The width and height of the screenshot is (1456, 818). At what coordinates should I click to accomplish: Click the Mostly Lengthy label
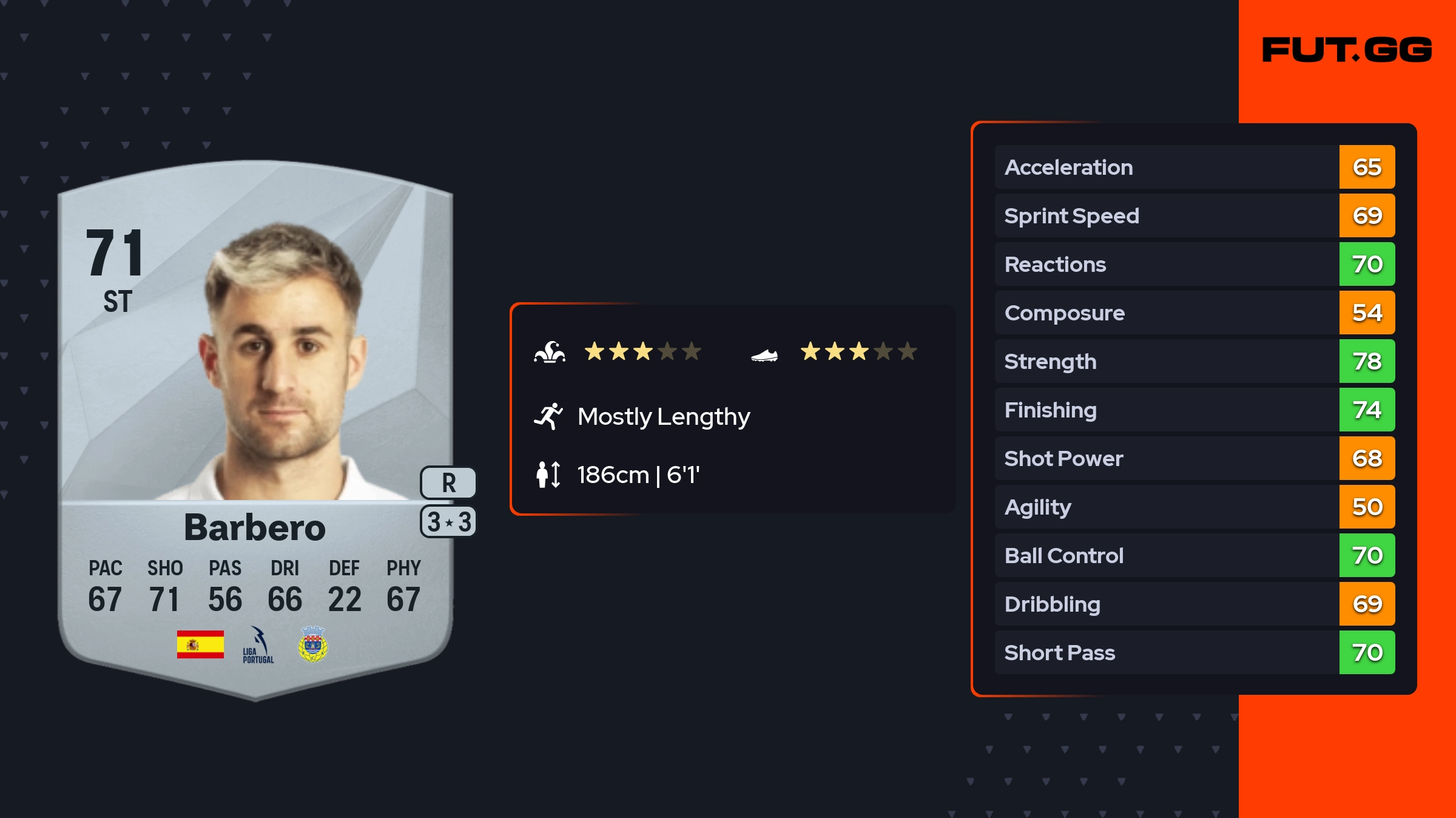coord(664,416)
